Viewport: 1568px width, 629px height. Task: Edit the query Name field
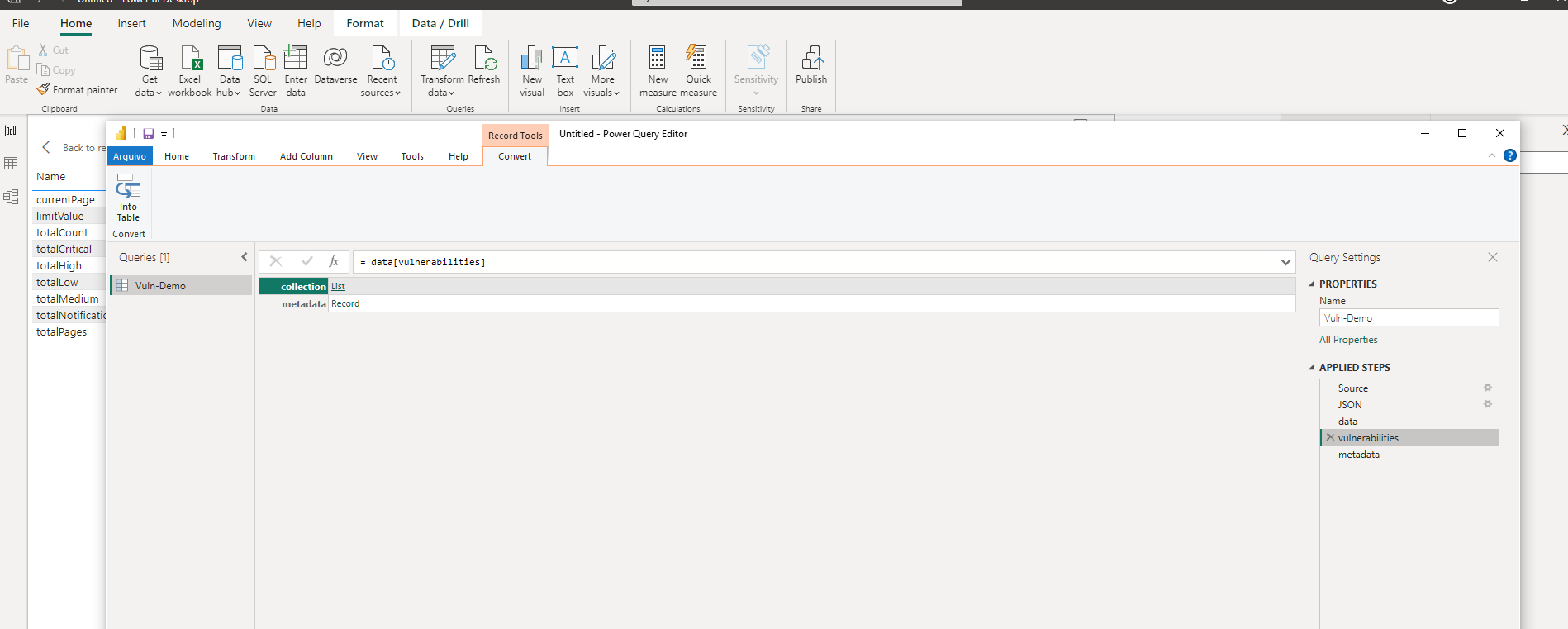[1409, 317]
